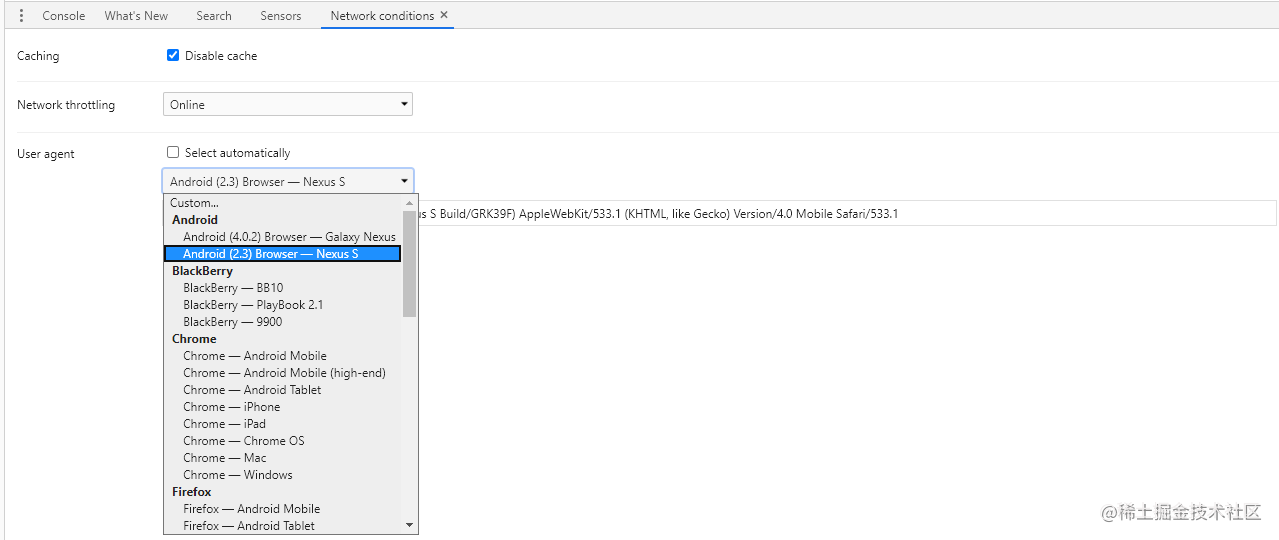Open the drawer three-dot menu

[21, 16]
